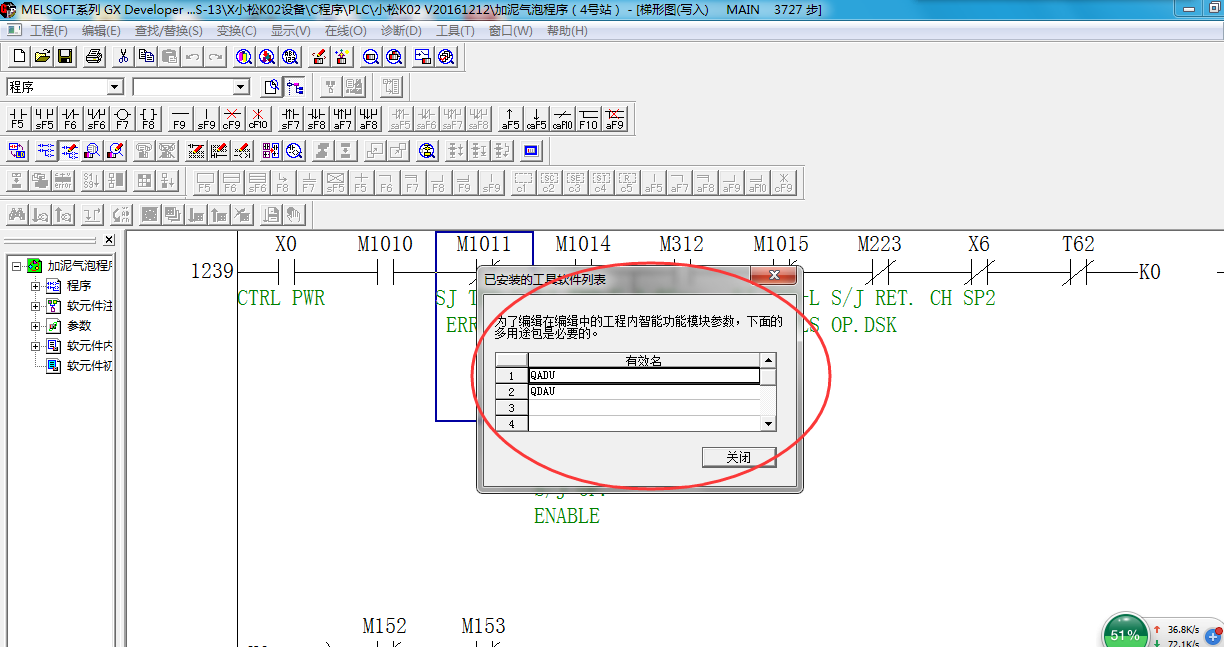Click the New Project toolbar icon
1224x647 pixels.
(x=18, y=57)
